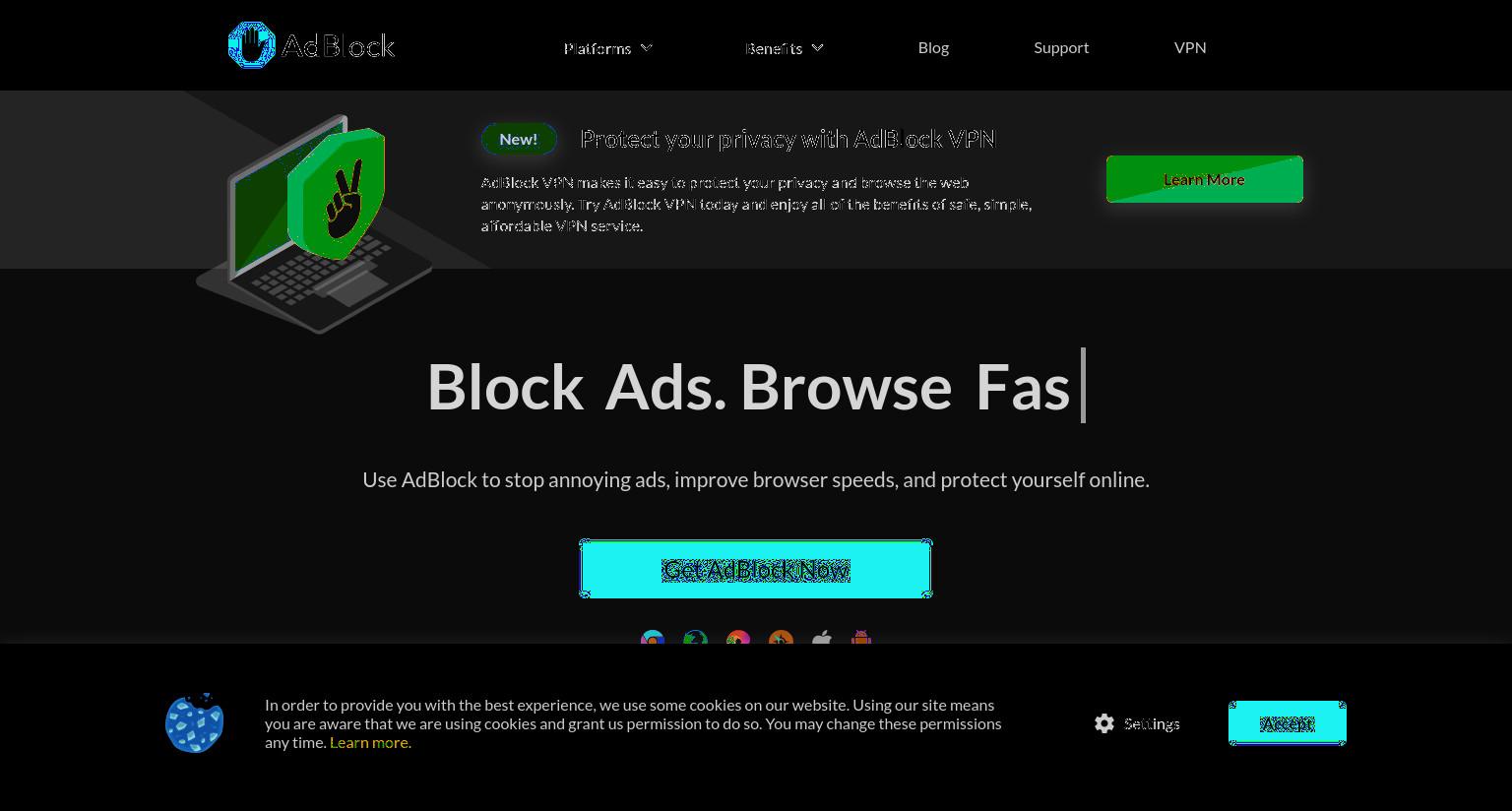Select the Safari browser icon
Viewport: 1512px width, 811px height.
(781, 638)
